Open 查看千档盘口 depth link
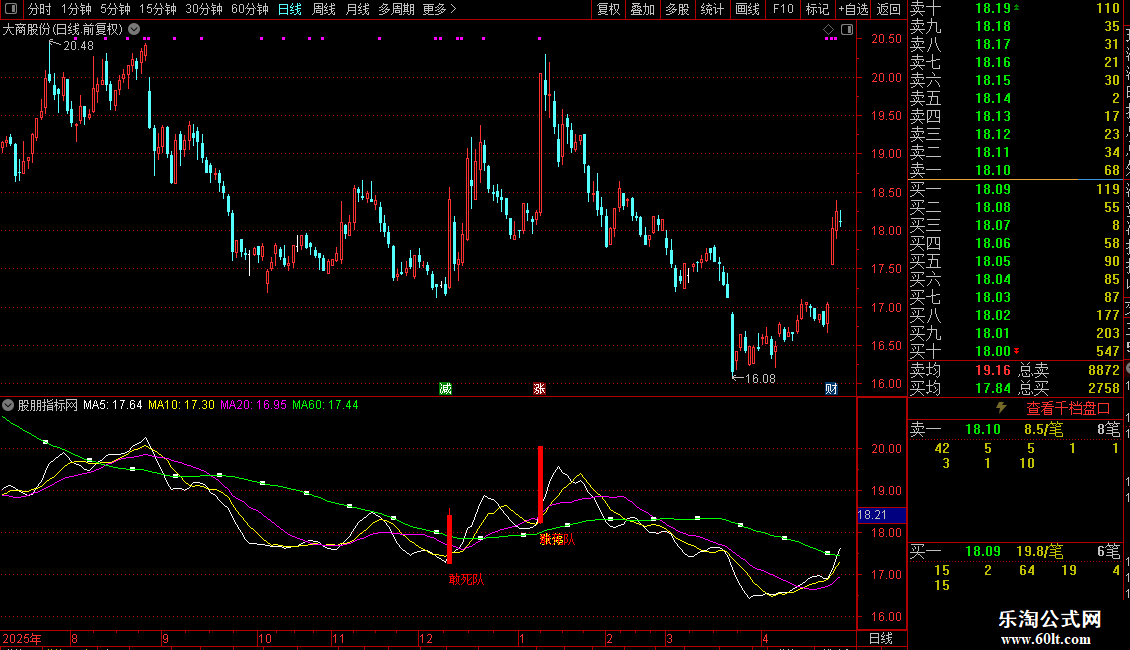Viewport: 1130px width, 650px height. tap(1068, 409)
